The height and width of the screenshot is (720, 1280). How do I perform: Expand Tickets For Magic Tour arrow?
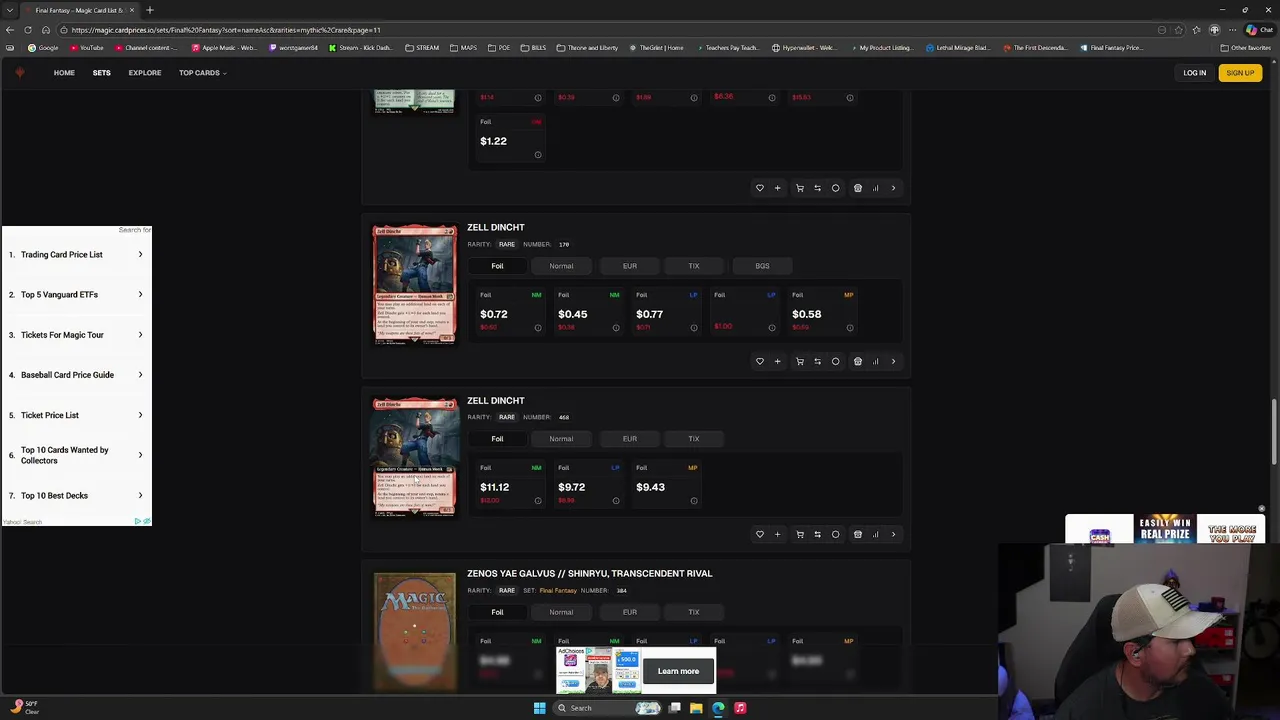pyautogui.click(x=140, y=334)
